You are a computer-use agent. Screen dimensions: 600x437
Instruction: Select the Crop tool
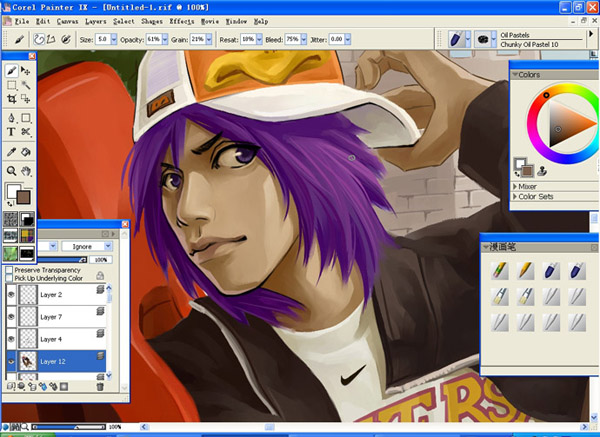tap(11, 101)
